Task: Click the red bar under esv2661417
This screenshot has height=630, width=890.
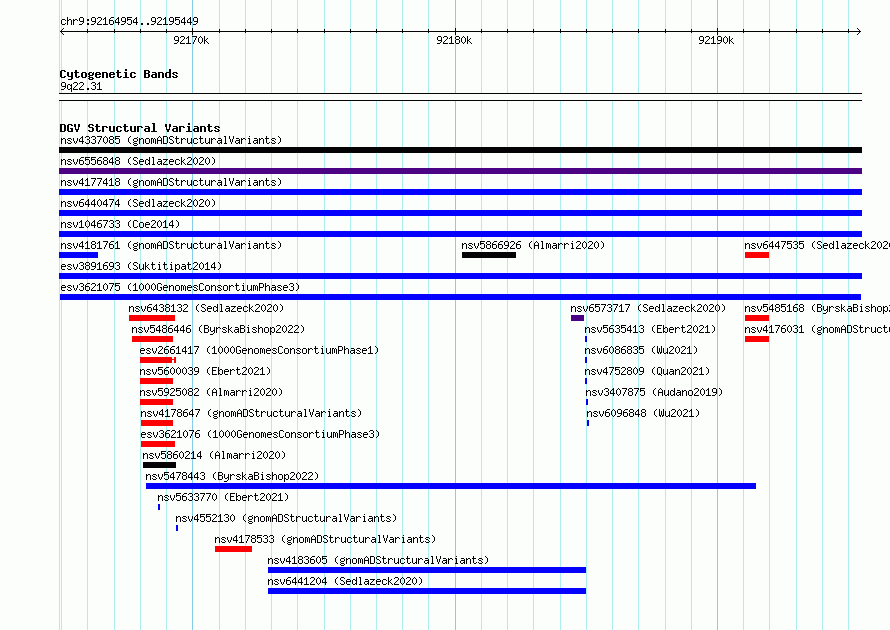Action: click(158, 360)
